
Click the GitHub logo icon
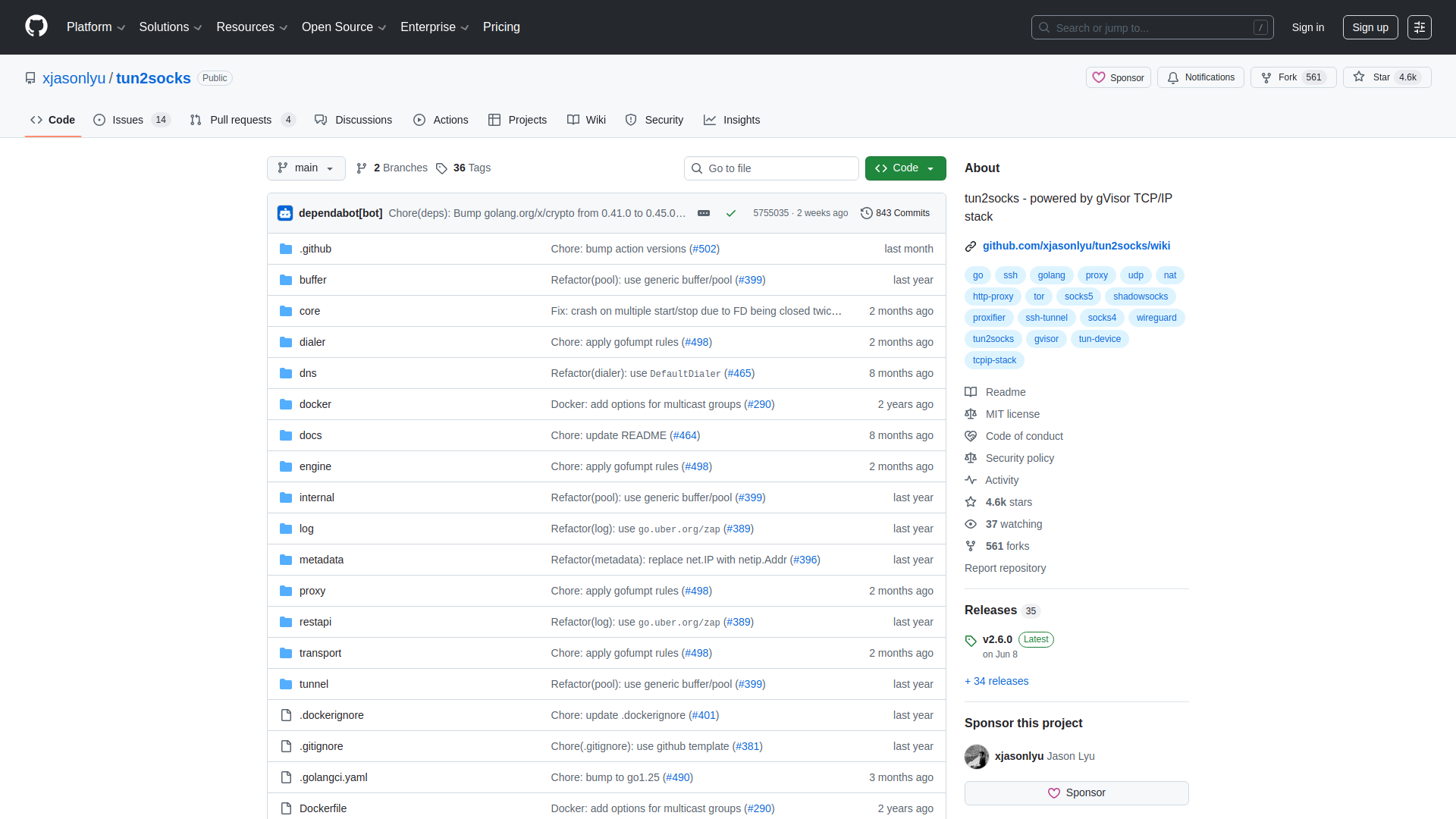pos(36,27)
